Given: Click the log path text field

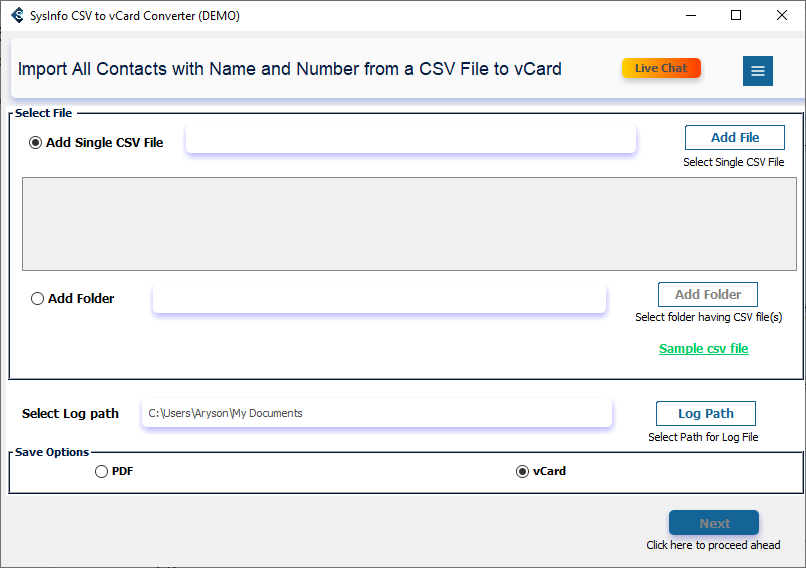Looking at the screenshot, I should pyautogui.click(x=375, y=413).
